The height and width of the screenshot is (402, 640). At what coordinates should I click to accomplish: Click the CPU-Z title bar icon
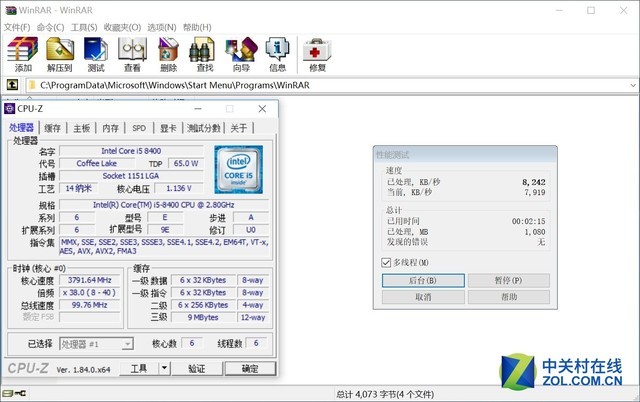coord(9,109)
